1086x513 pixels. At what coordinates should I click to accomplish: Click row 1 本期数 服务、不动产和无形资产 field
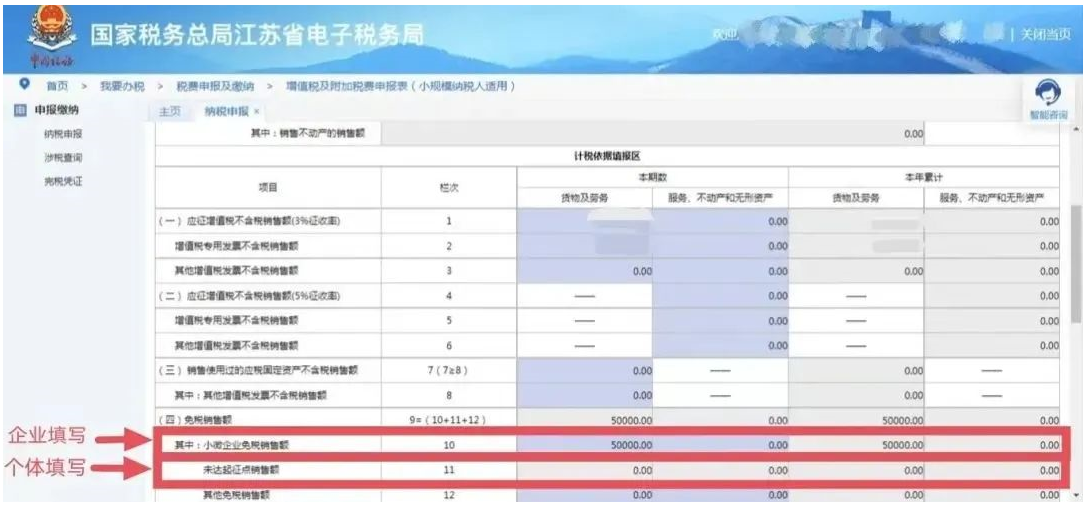720,221
